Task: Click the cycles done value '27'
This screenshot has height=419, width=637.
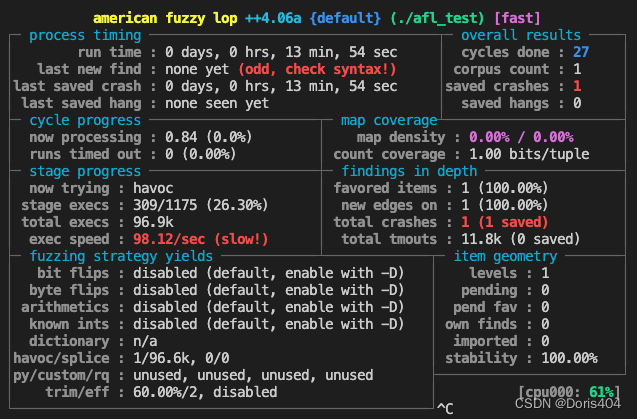Action: (581, 52)
